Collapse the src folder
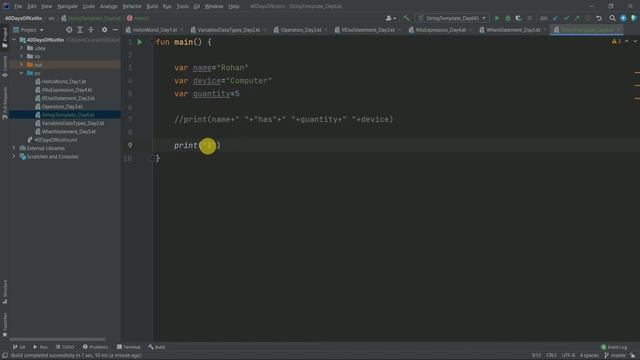640x360 pixels. tap(22, 73)
